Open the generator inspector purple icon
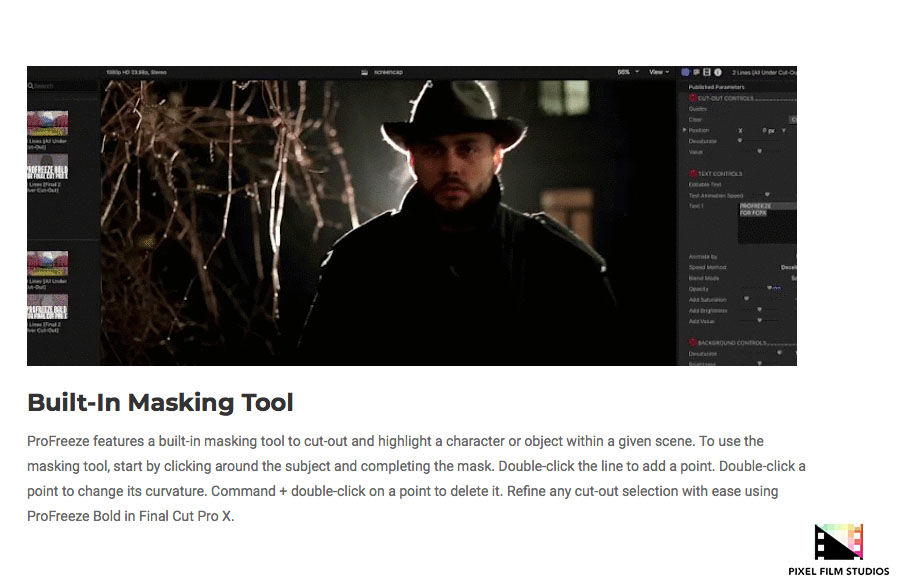Screen dimensions: 913x585 point(685,72)
